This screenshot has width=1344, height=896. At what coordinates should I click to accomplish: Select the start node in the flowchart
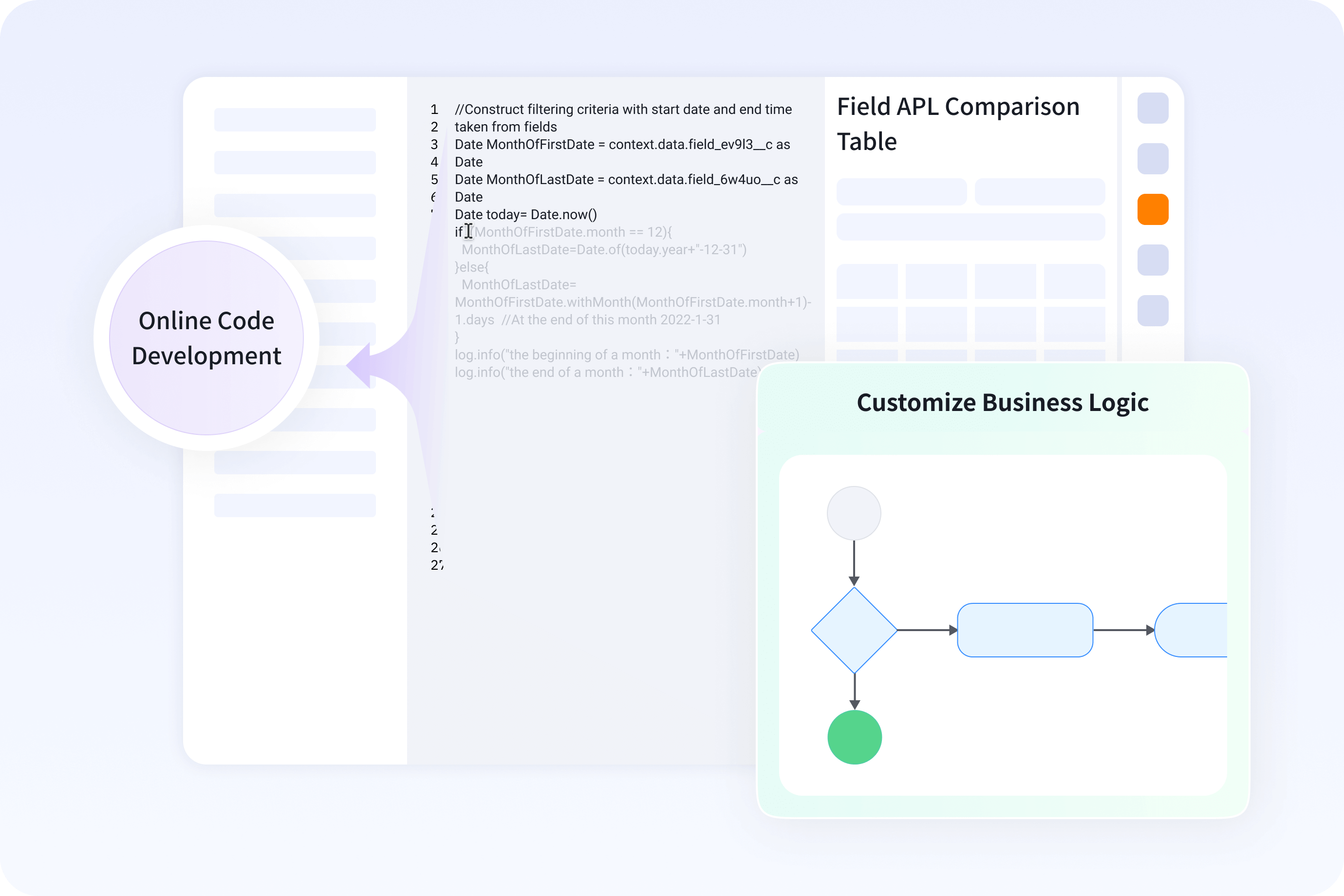[854, 513]
